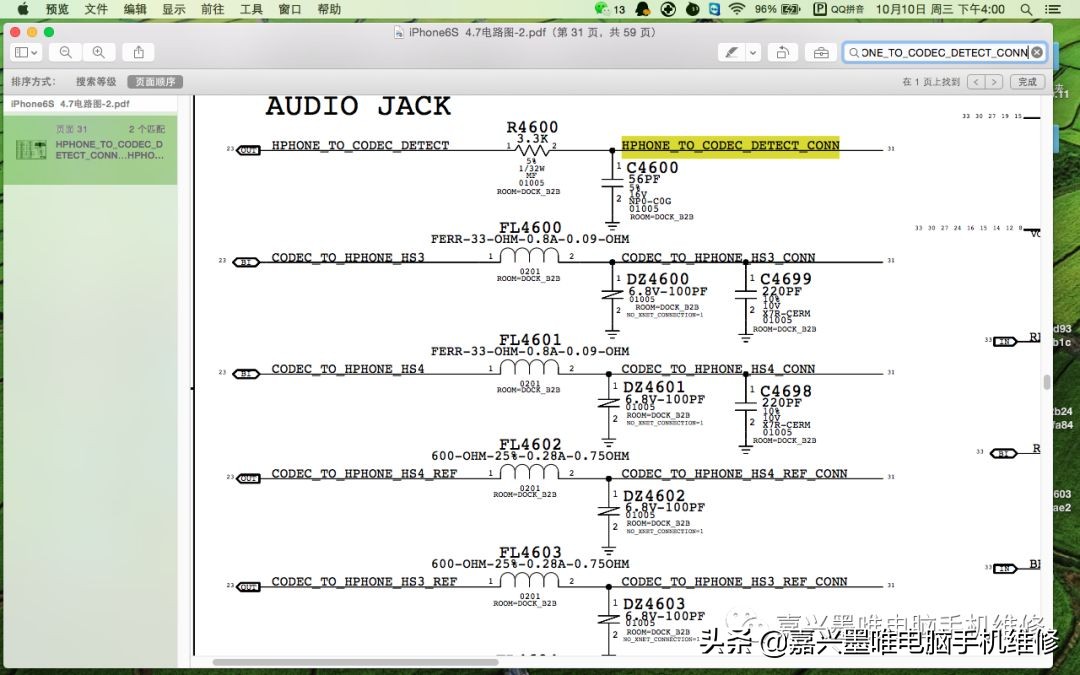Click the CODEC_TO_HPHONE_HS4_REF_CONN net label
This screenshot has height=675, width=1080.
pos(734,474)
